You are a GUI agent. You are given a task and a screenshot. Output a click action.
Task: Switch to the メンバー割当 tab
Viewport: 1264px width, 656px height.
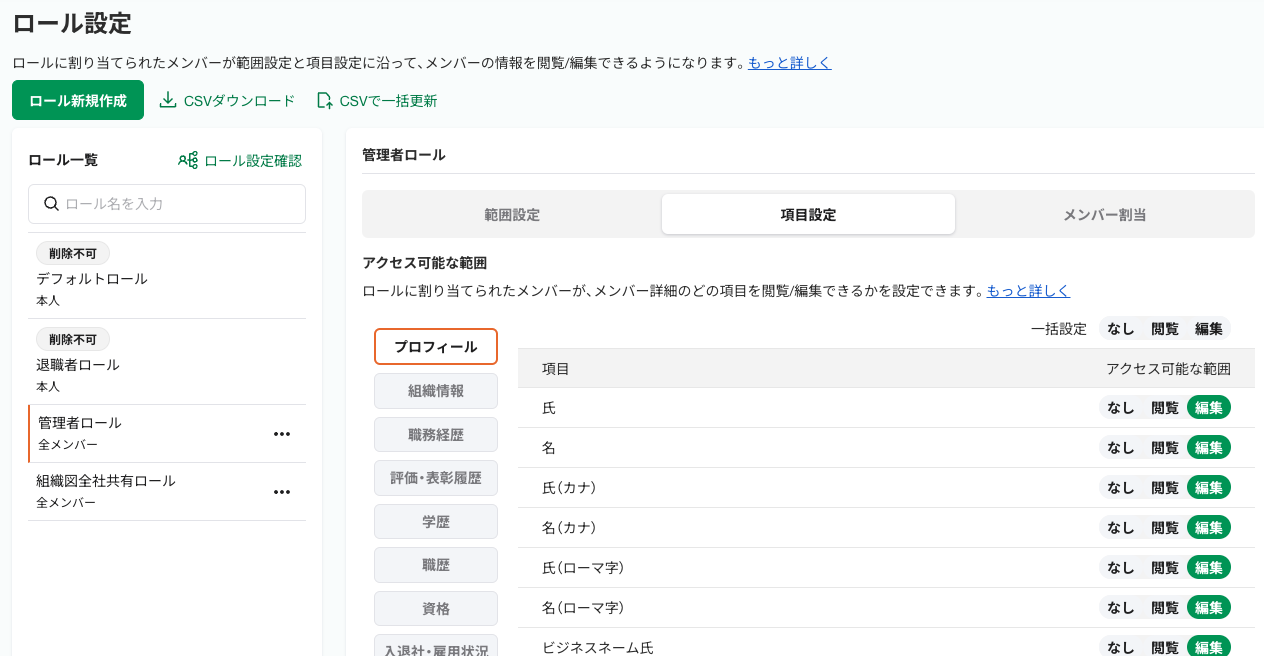(x=1104, y=214)
